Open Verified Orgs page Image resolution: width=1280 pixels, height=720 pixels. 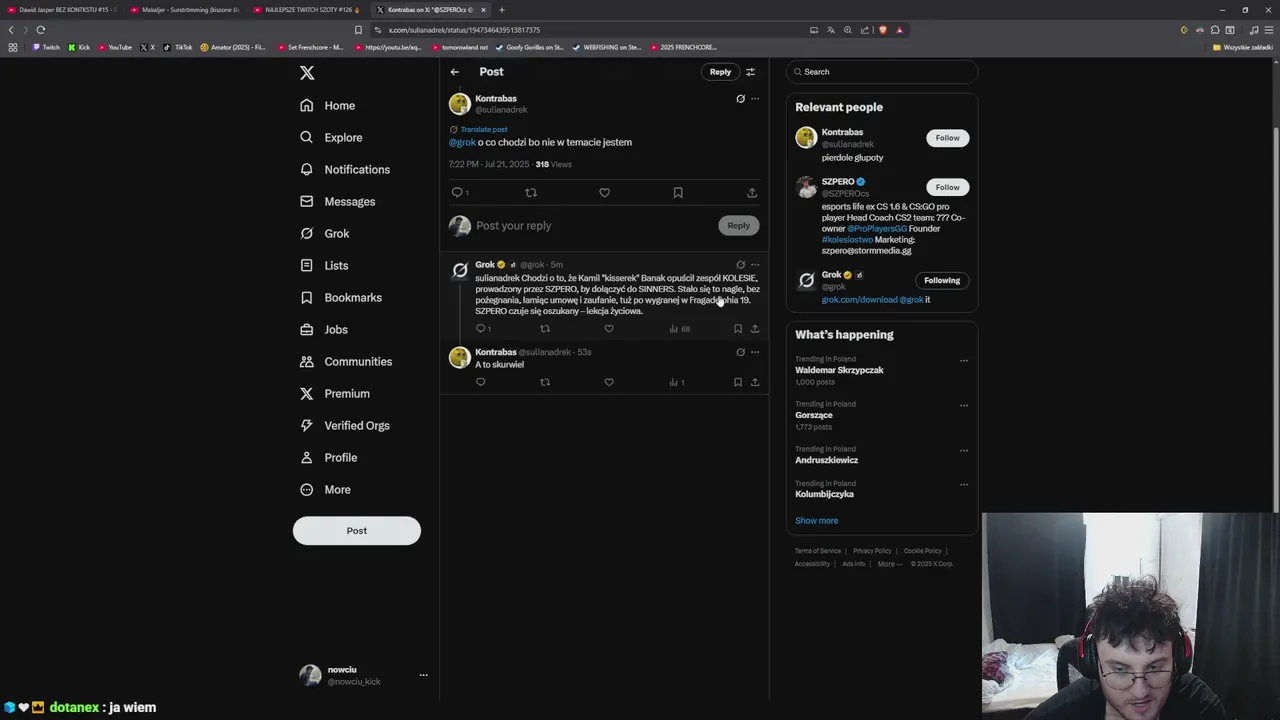click(x=345, y=425)
